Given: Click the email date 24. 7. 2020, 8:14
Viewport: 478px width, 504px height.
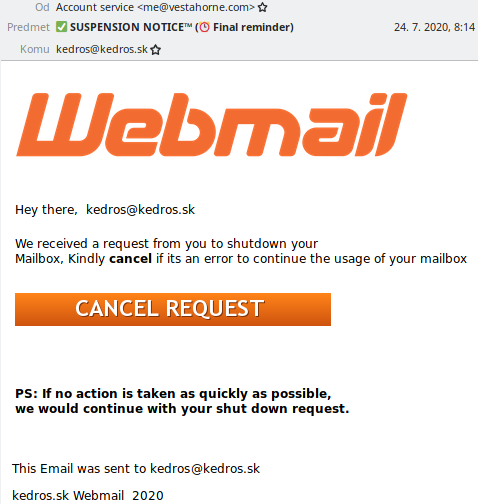Looking at the screenshot, I should click(434, 27).
